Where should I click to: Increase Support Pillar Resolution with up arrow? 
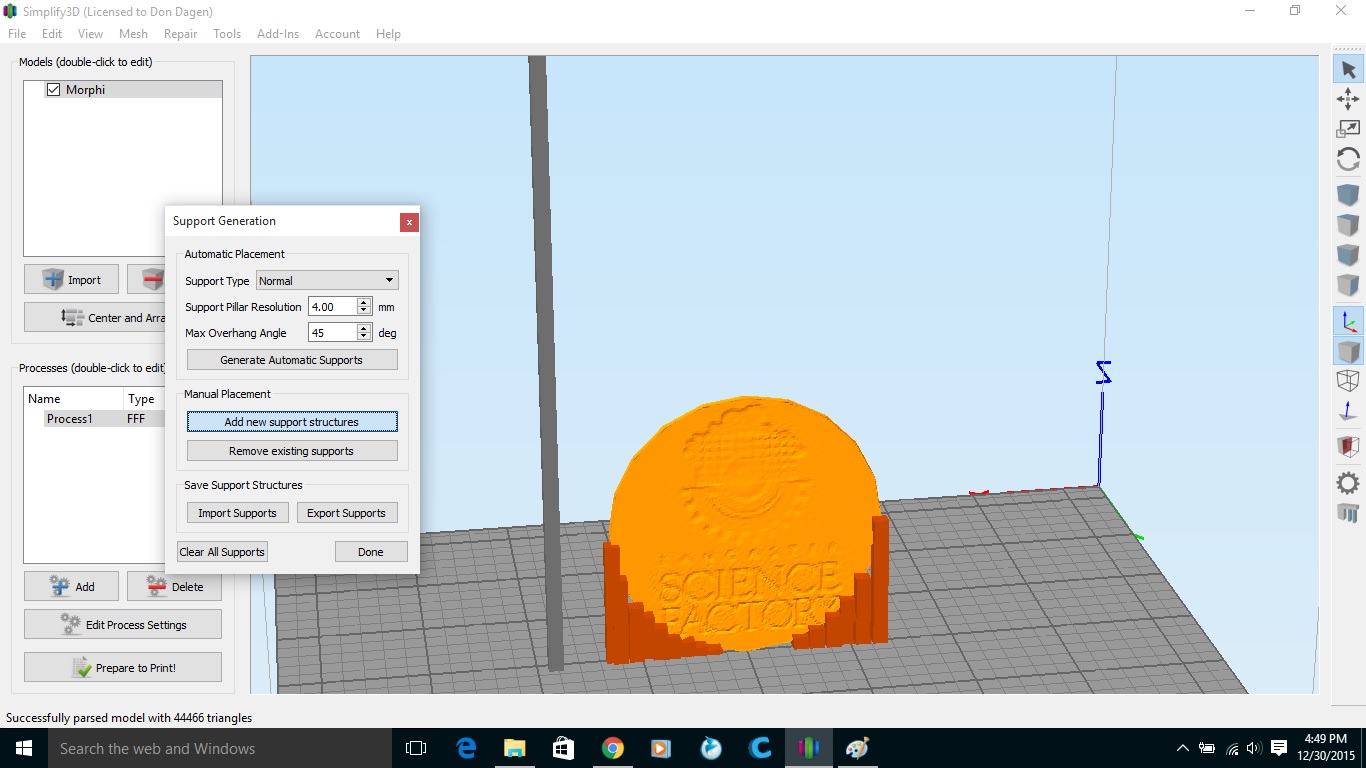[364, 302]
